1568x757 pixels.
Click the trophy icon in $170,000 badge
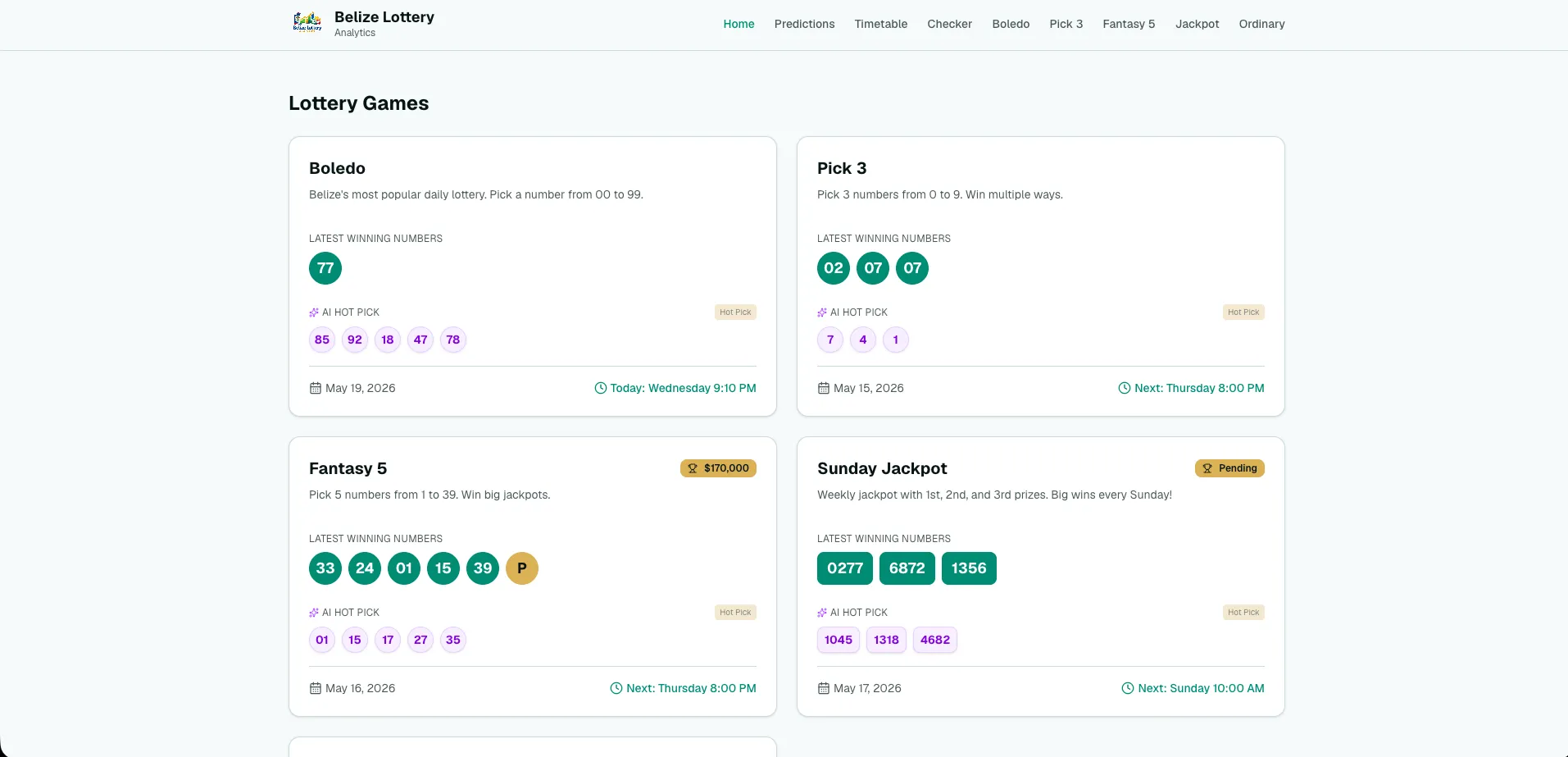(x=693, y=468)
